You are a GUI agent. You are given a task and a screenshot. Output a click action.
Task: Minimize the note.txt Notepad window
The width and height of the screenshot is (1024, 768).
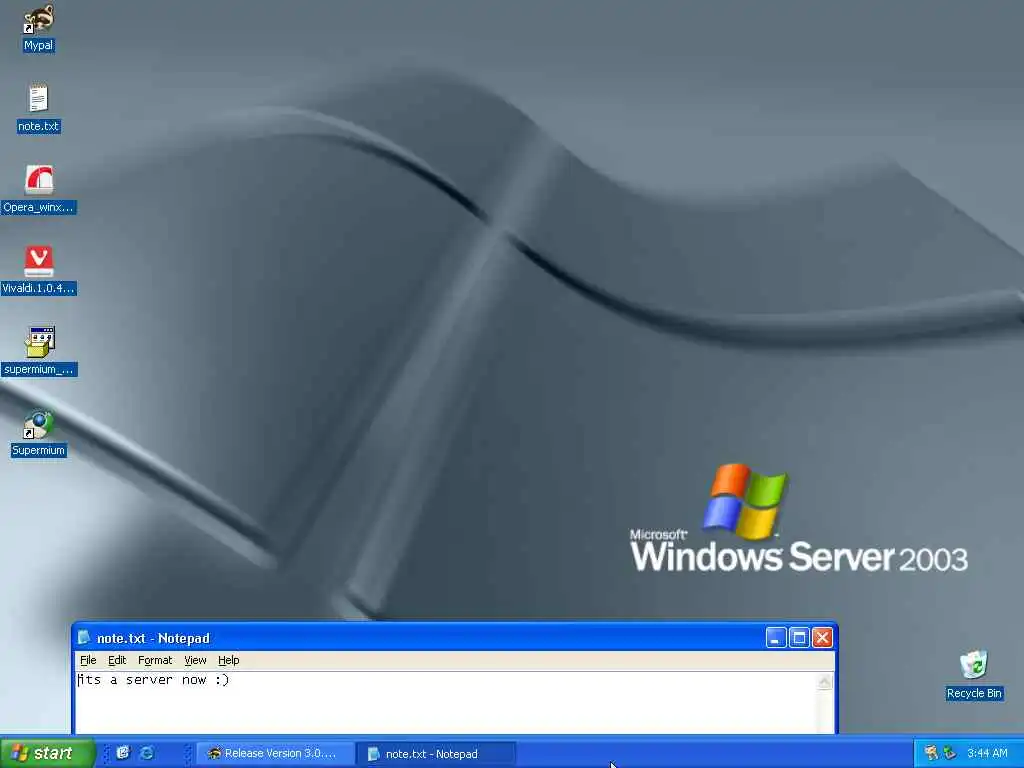[776, 637]
